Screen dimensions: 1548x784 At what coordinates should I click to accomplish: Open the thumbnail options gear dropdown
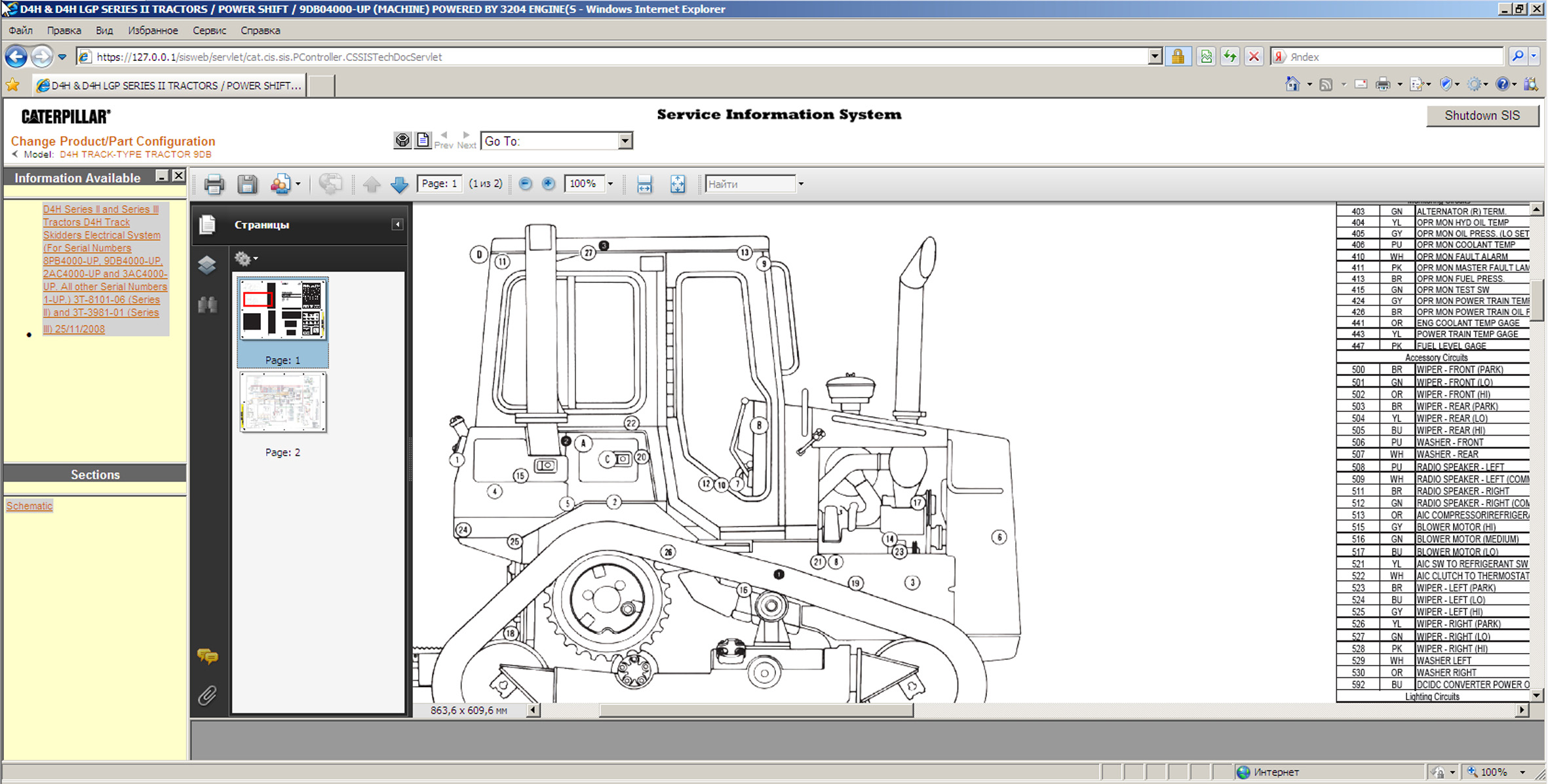pos(246,259)
